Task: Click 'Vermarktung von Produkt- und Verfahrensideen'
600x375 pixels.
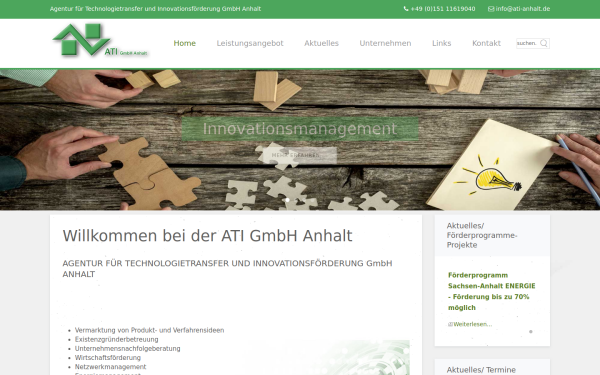Action: (149, 330)
